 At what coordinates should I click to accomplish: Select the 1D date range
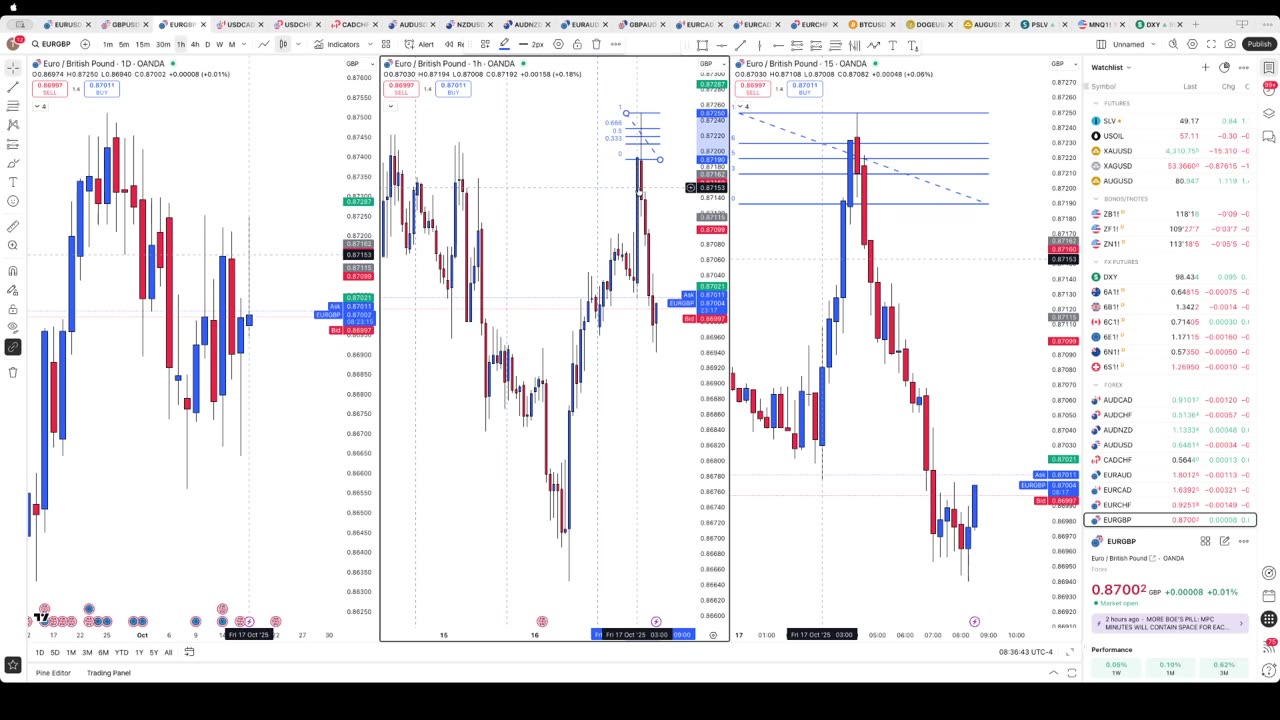(x=39, y=653)
